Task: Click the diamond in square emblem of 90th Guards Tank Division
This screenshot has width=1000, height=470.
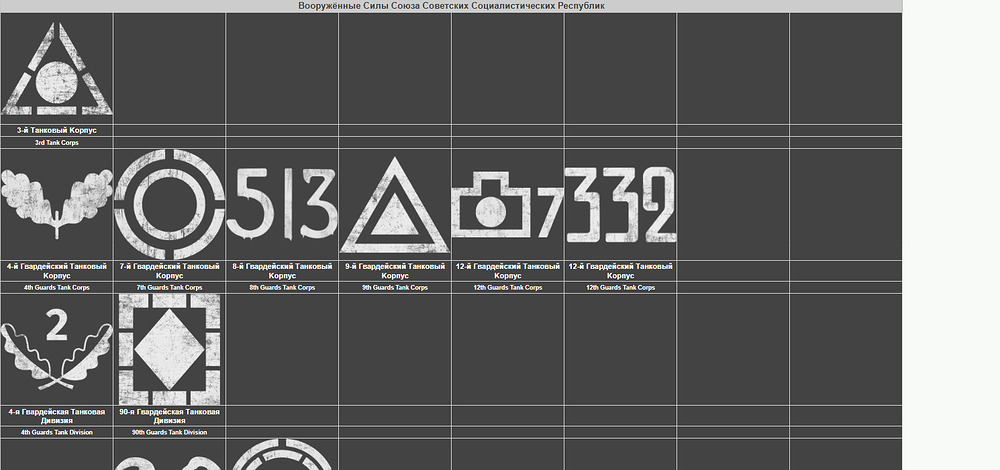Action: tap(170, 349)
